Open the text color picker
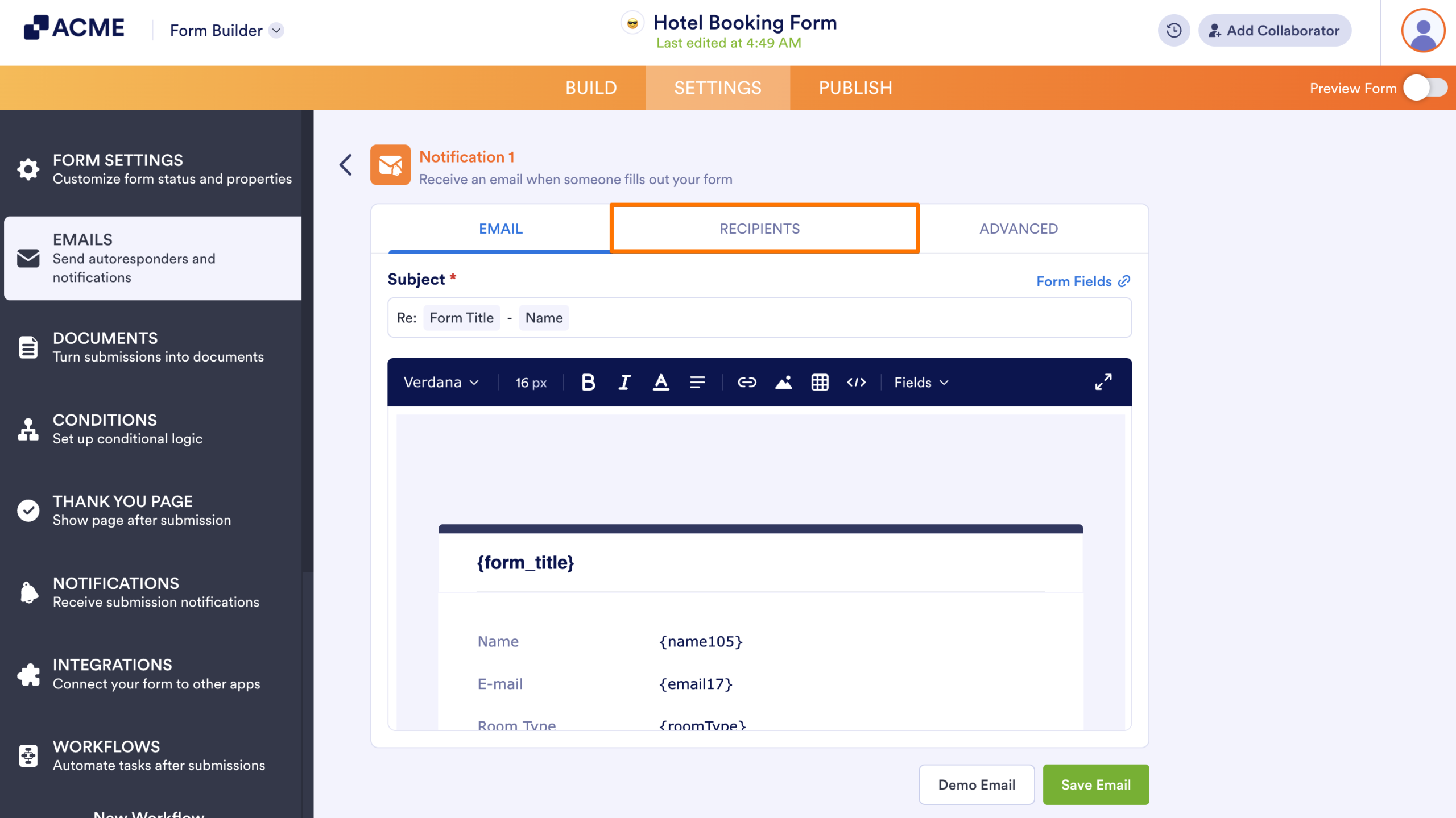1456x818 pixels. pos(661,382)
